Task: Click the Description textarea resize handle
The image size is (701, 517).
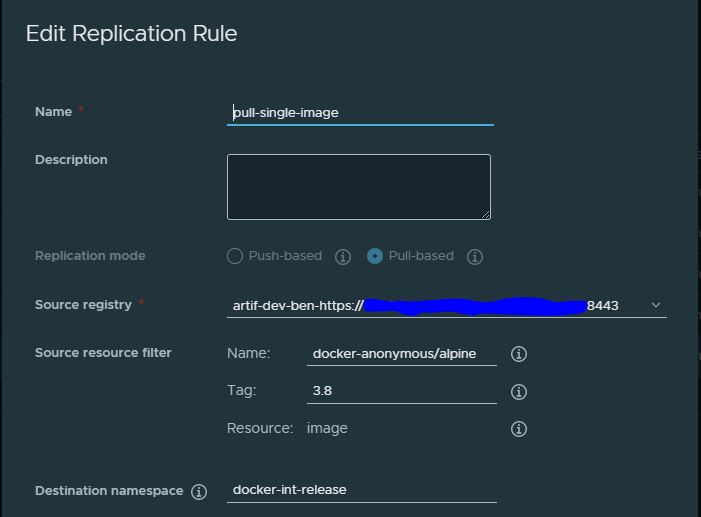Action: pyautogui.click(x=486, y=215)
